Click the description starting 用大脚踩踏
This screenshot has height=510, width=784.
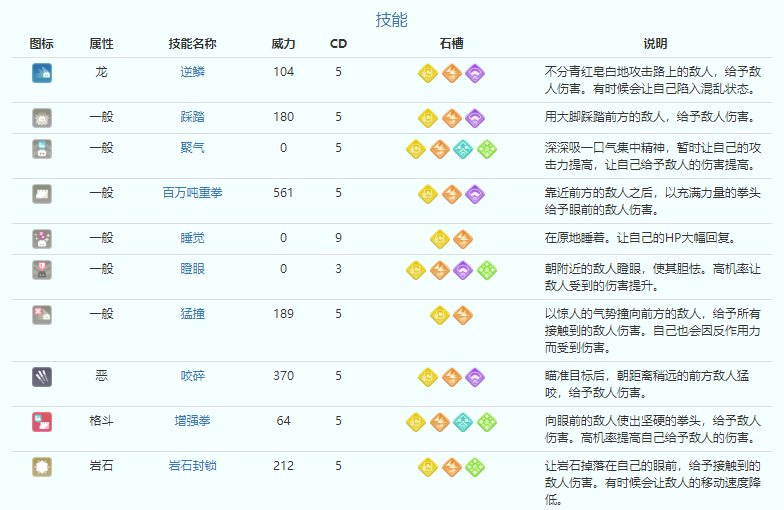(x=651, y=117)
